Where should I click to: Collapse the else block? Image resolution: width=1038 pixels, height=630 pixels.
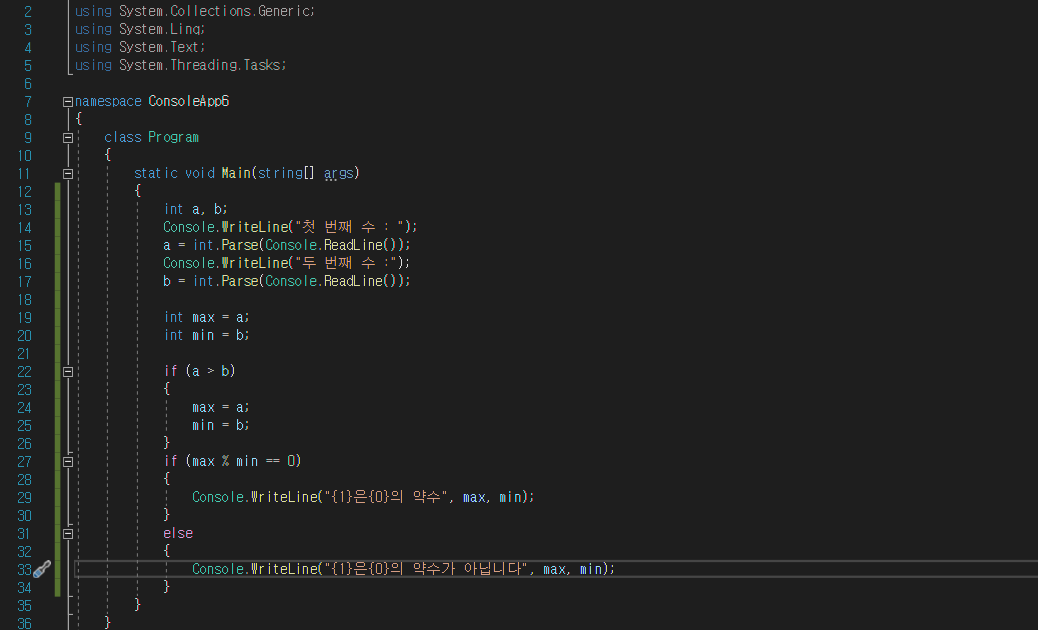pyautogui.click(x=68, y=534)
